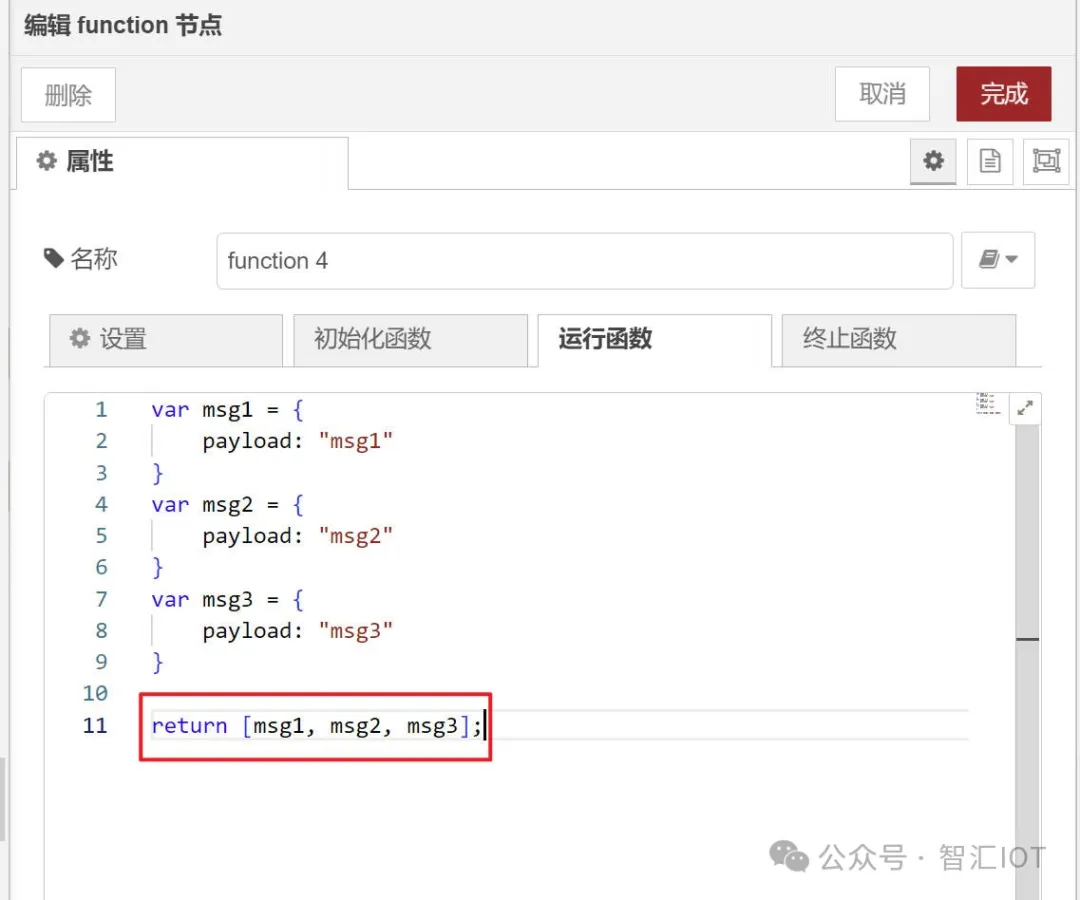Click the 删除 delete button
This screenshot has width=1080, height=900.
[x=68, y=95]
